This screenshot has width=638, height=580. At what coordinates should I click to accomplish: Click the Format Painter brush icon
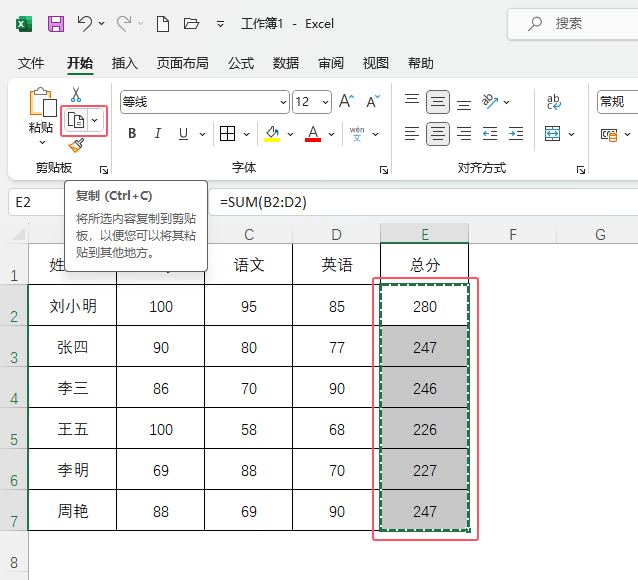click(x=76, y=145)
